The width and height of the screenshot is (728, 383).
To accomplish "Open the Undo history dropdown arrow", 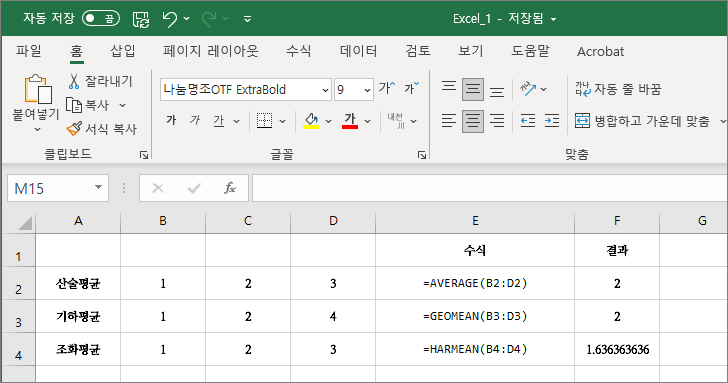I will coord(187,19).
